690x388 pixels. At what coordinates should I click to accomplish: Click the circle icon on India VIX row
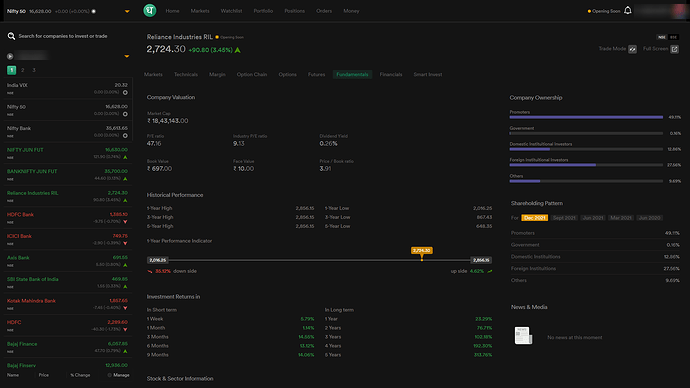(125, 92)
